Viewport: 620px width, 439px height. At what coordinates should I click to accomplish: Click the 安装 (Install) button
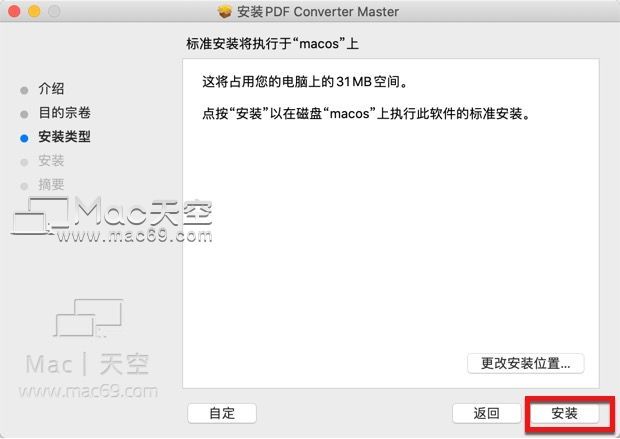coord(564,413)
